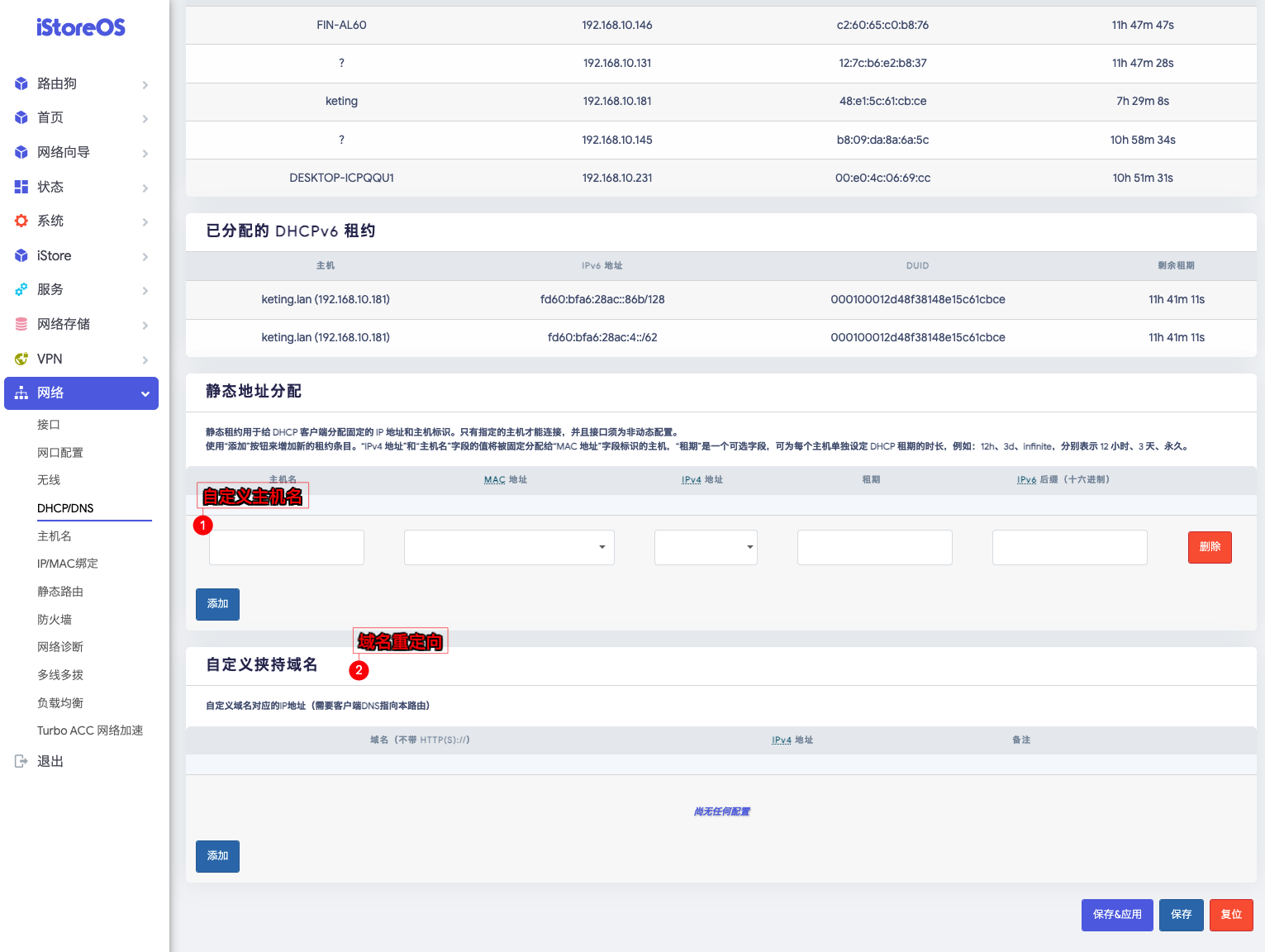Viewport: 1265px width, 952px height.
Task: Select the 路由狗 sidebar icon
Action: [21, 83]
